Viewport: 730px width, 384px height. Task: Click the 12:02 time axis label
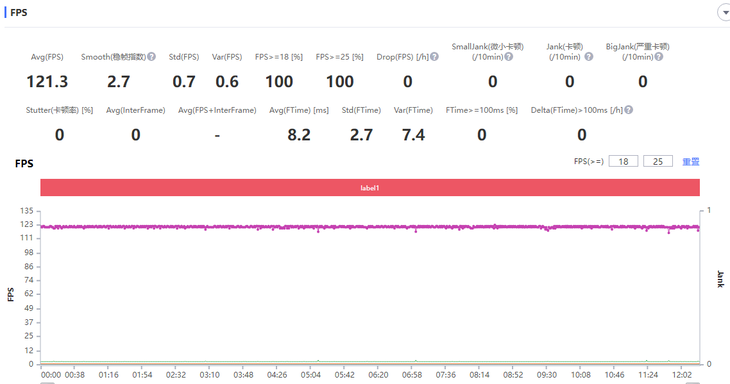[x=682, y=375]
